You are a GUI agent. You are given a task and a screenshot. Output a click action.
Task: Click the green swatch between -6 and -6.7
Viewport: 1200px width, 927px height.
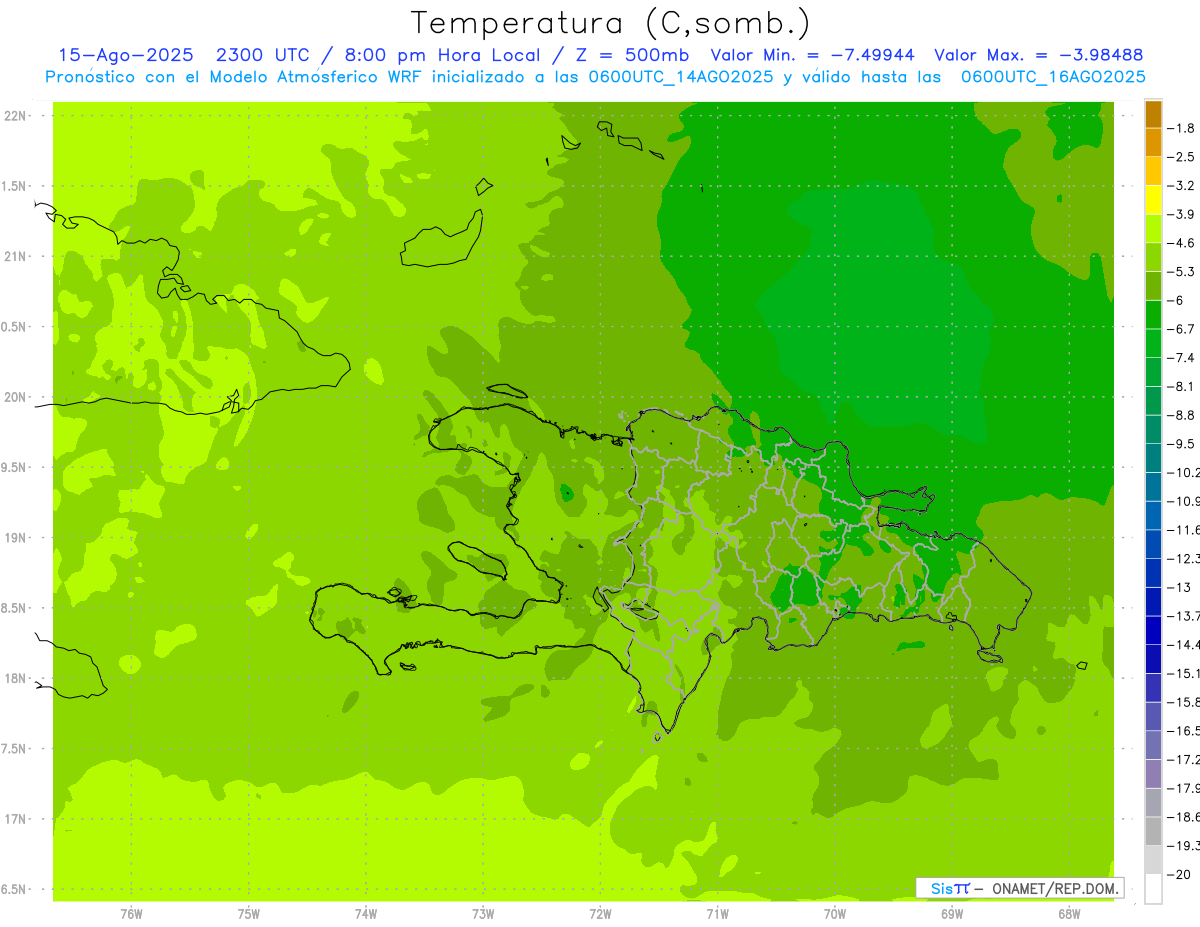pyautogui.click(x=1153, y=314)
